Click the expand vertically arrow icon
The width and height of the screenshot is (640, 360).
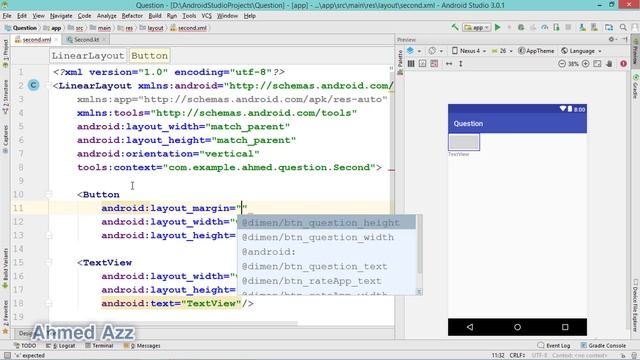tap(461, 64)
